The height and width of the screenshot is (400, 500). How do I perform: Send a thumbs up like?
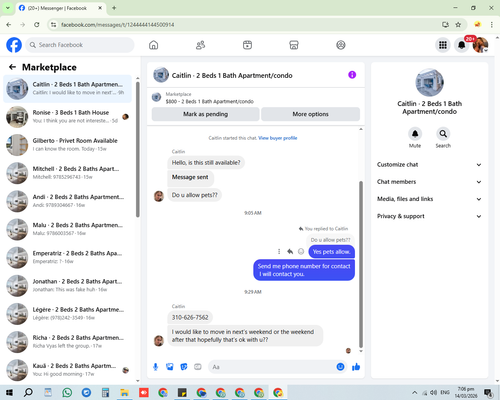[356, 367]
